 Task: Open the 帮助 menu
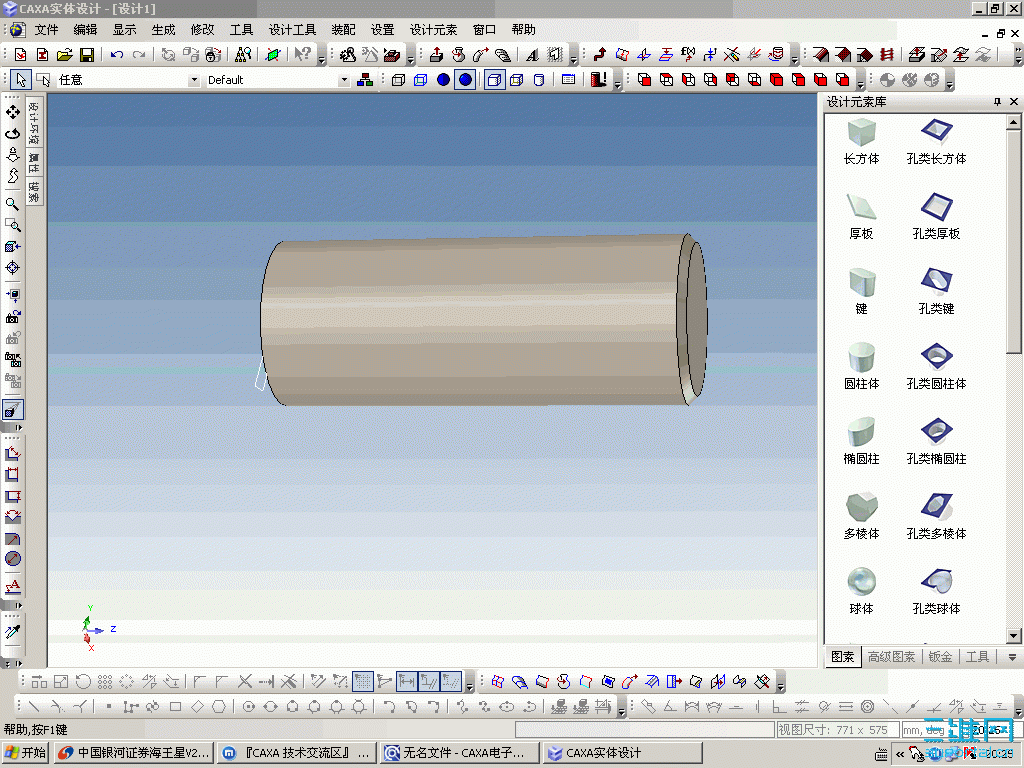coord(524,29)
